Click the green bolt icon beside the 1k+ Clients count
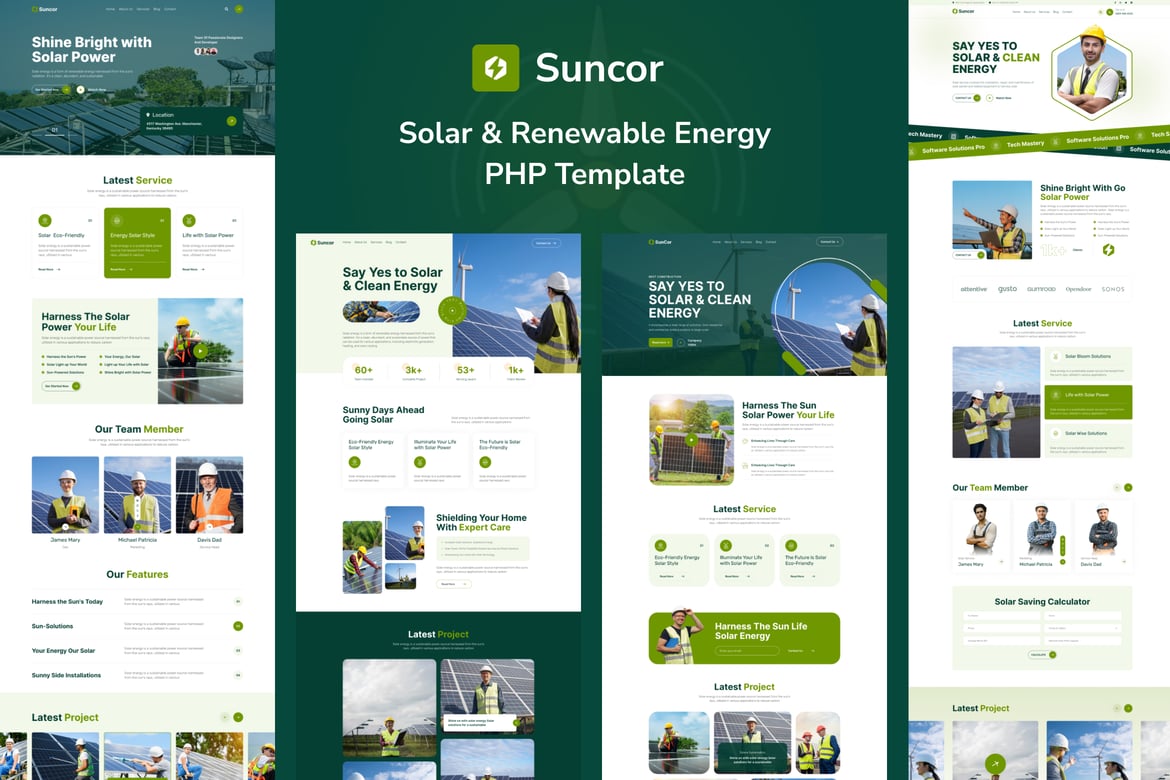Image resolution: width=1170 pixels, height=780 pixels. (1108, 250)
